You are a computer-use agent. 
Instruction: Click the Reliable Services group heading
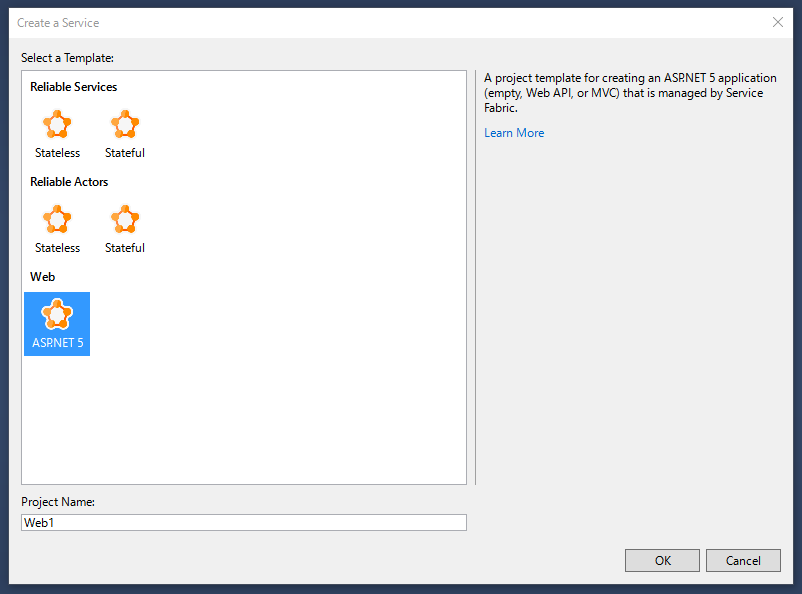[x=74, y=87]
